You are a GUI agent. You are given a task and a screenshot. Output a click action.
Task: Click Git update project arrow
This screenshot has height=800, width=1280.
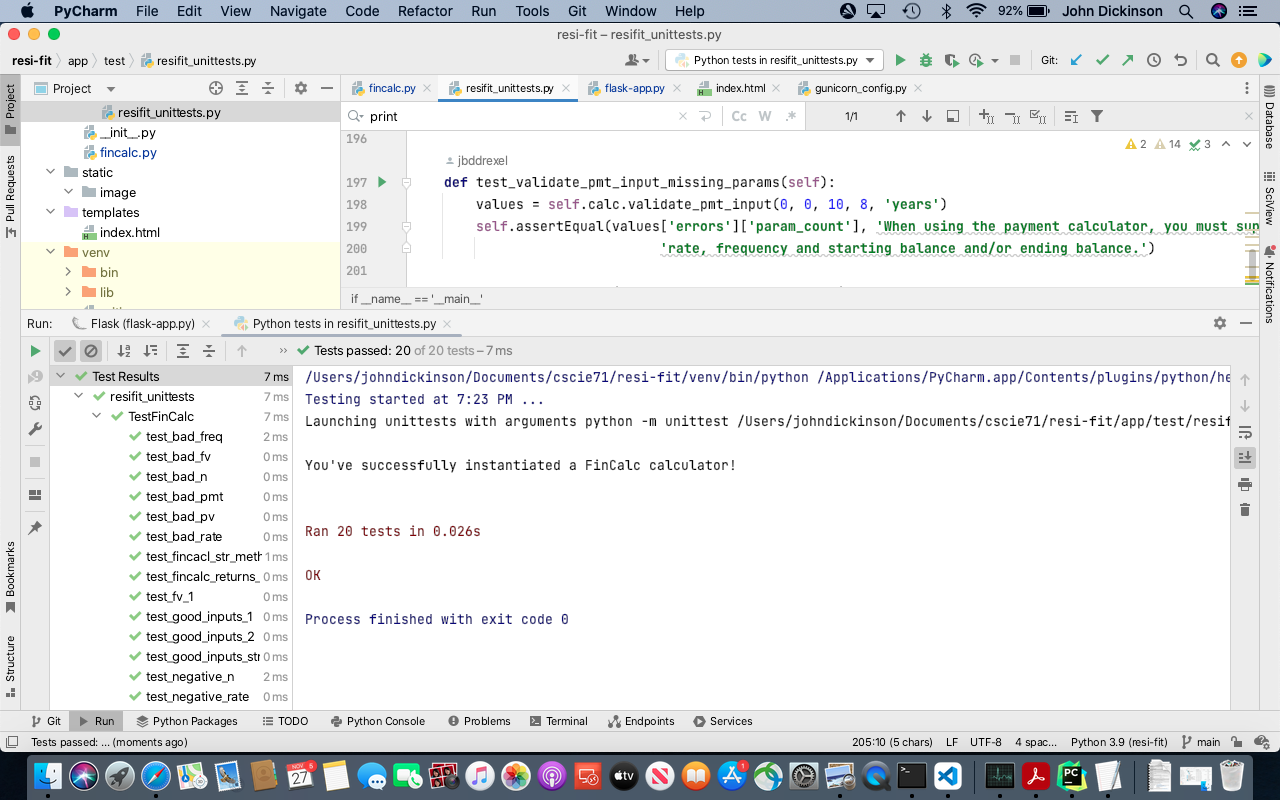pyautogui.click(x=1076, y=60)
